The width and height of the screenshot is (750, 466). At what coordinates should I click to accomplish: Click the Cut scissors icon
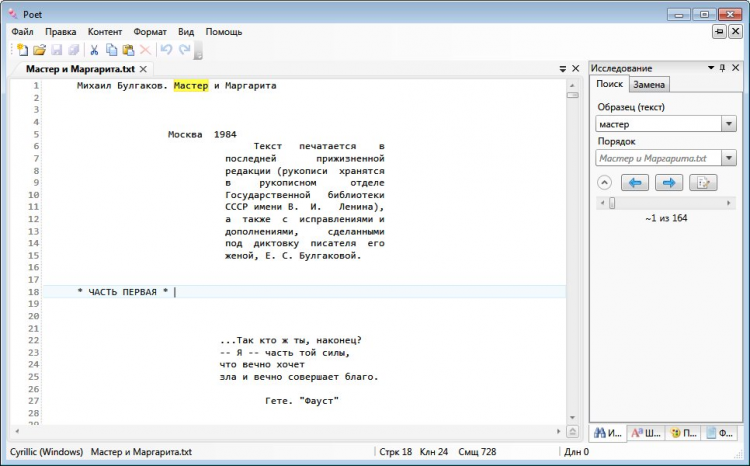tap(94, 49)
